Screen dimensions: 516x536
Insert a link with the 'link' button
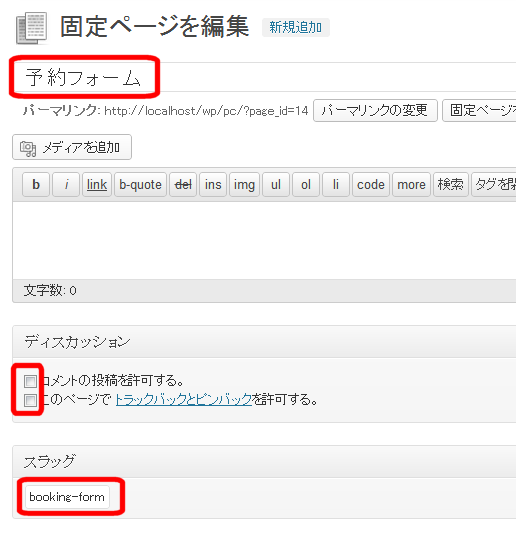tap(97, 185)
